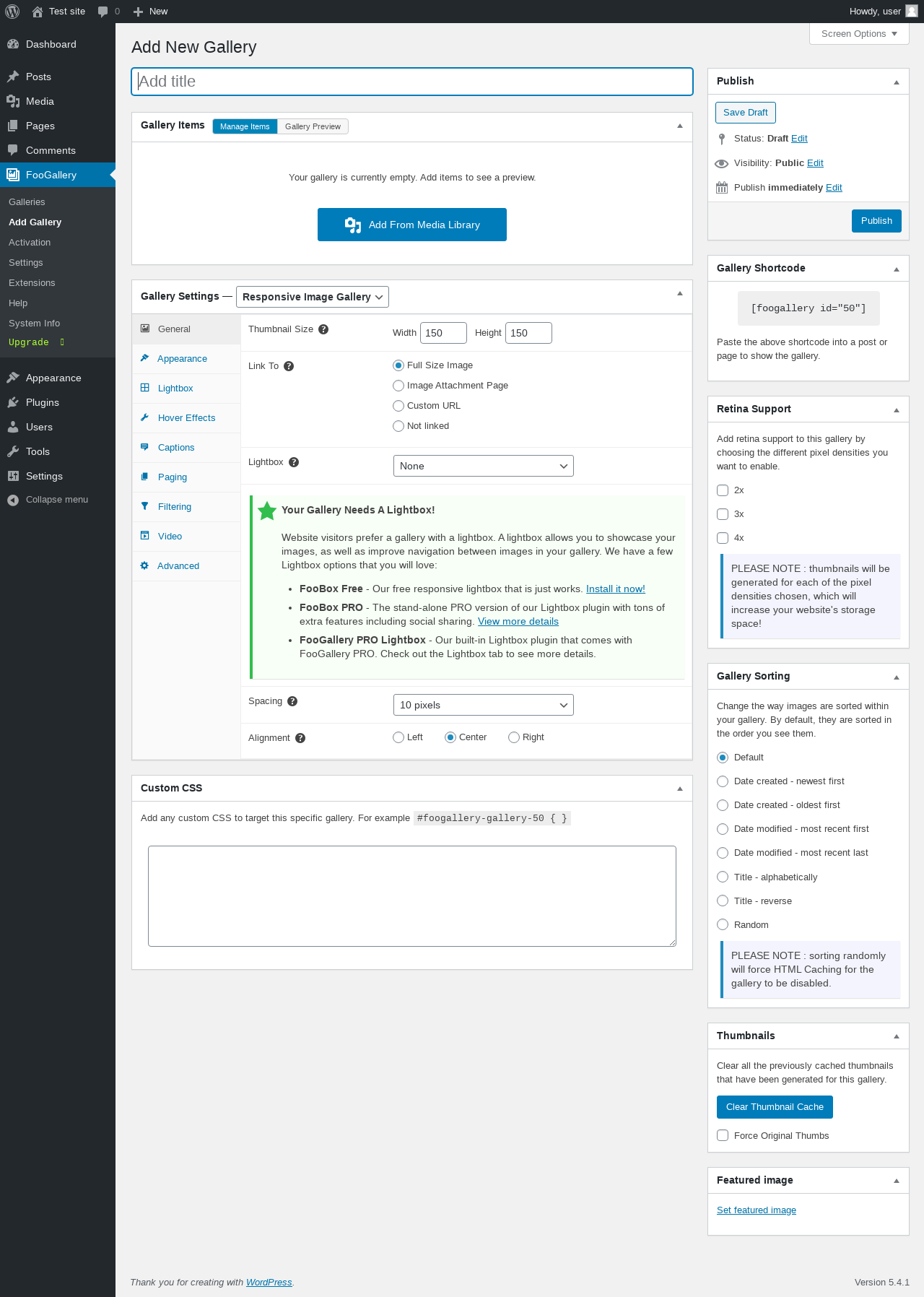The image size is (924, 1297).
Task: Open the Advanced settings tab
Action: (x=186, y=566)
